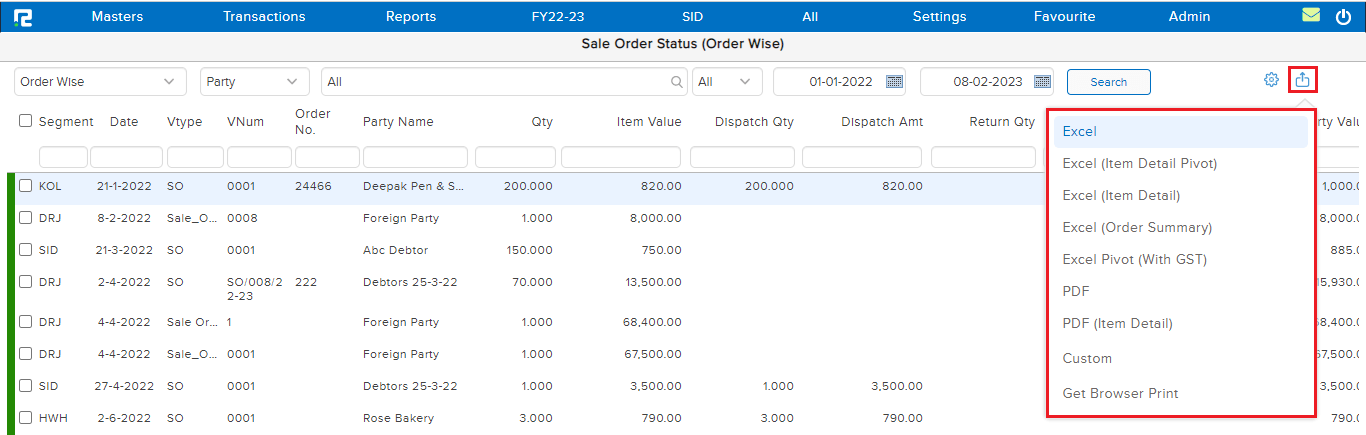
Task: Open the gear settings icon near Search
Action: coord(1271,80)
